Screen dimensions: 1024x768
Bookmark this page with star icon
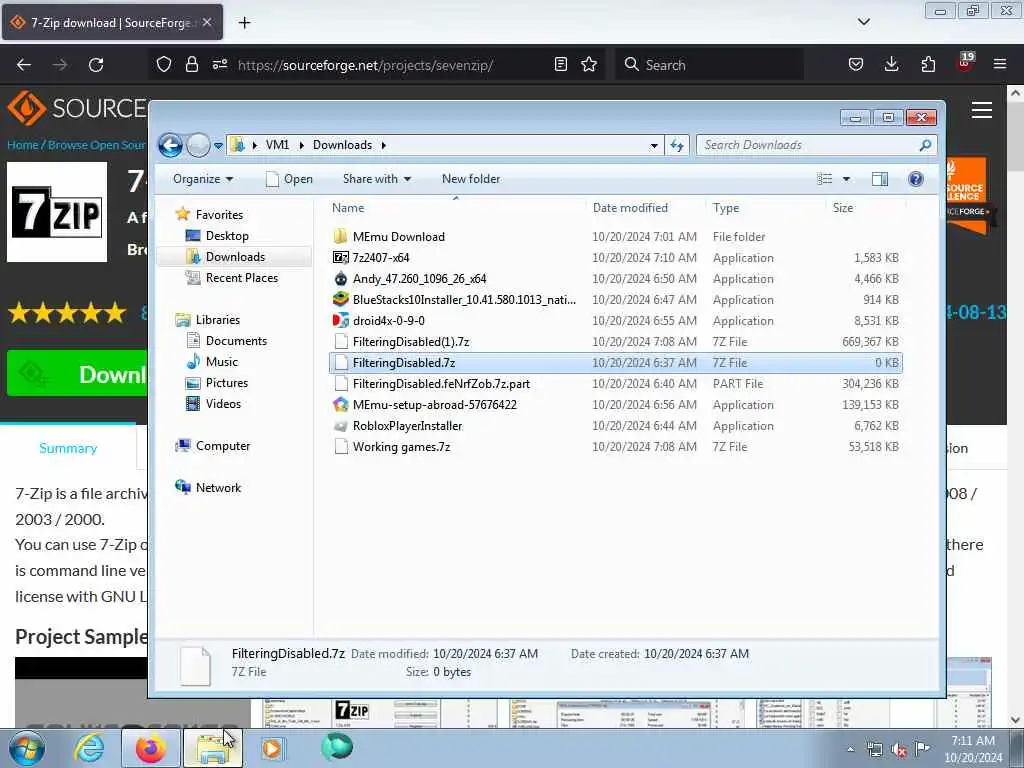(x=589, y=64)
